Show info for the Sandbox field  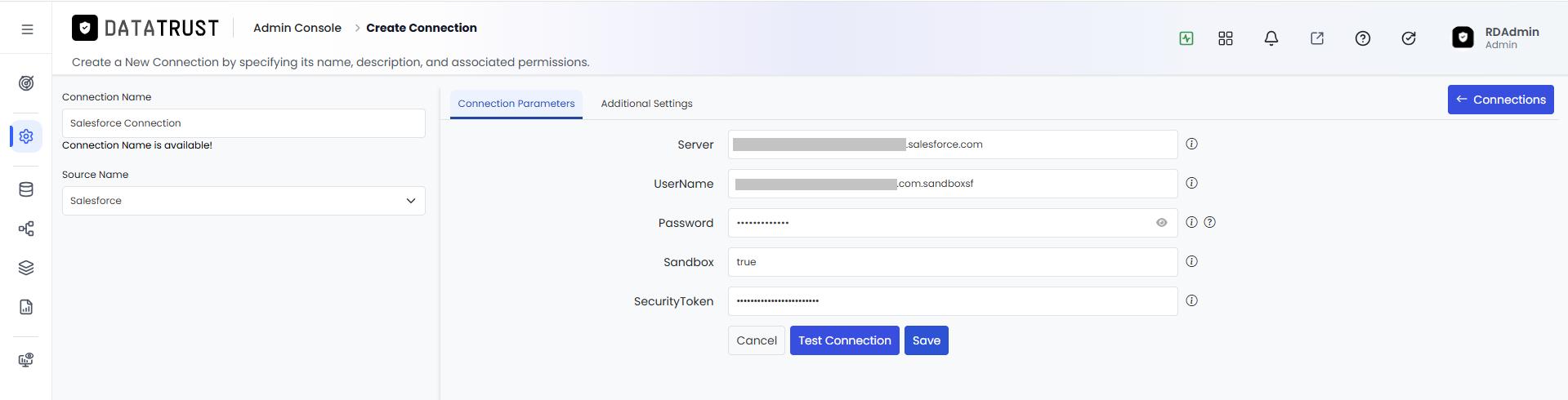pos(1192,261)
